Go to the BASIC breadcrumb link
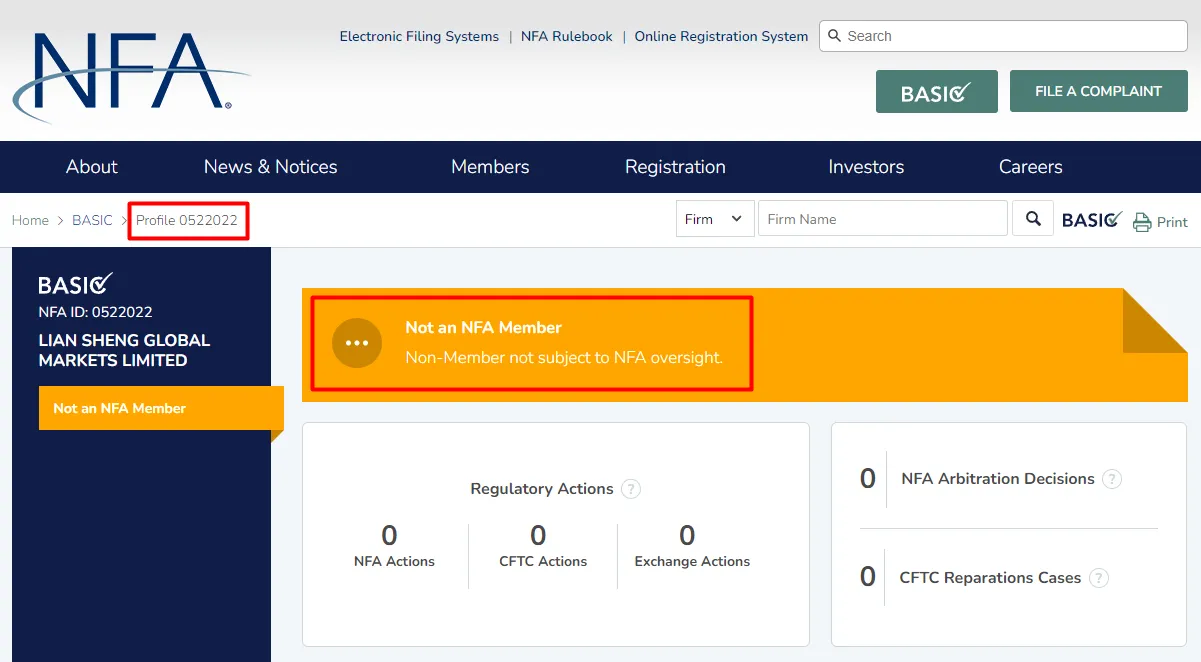 click(92, 220)
